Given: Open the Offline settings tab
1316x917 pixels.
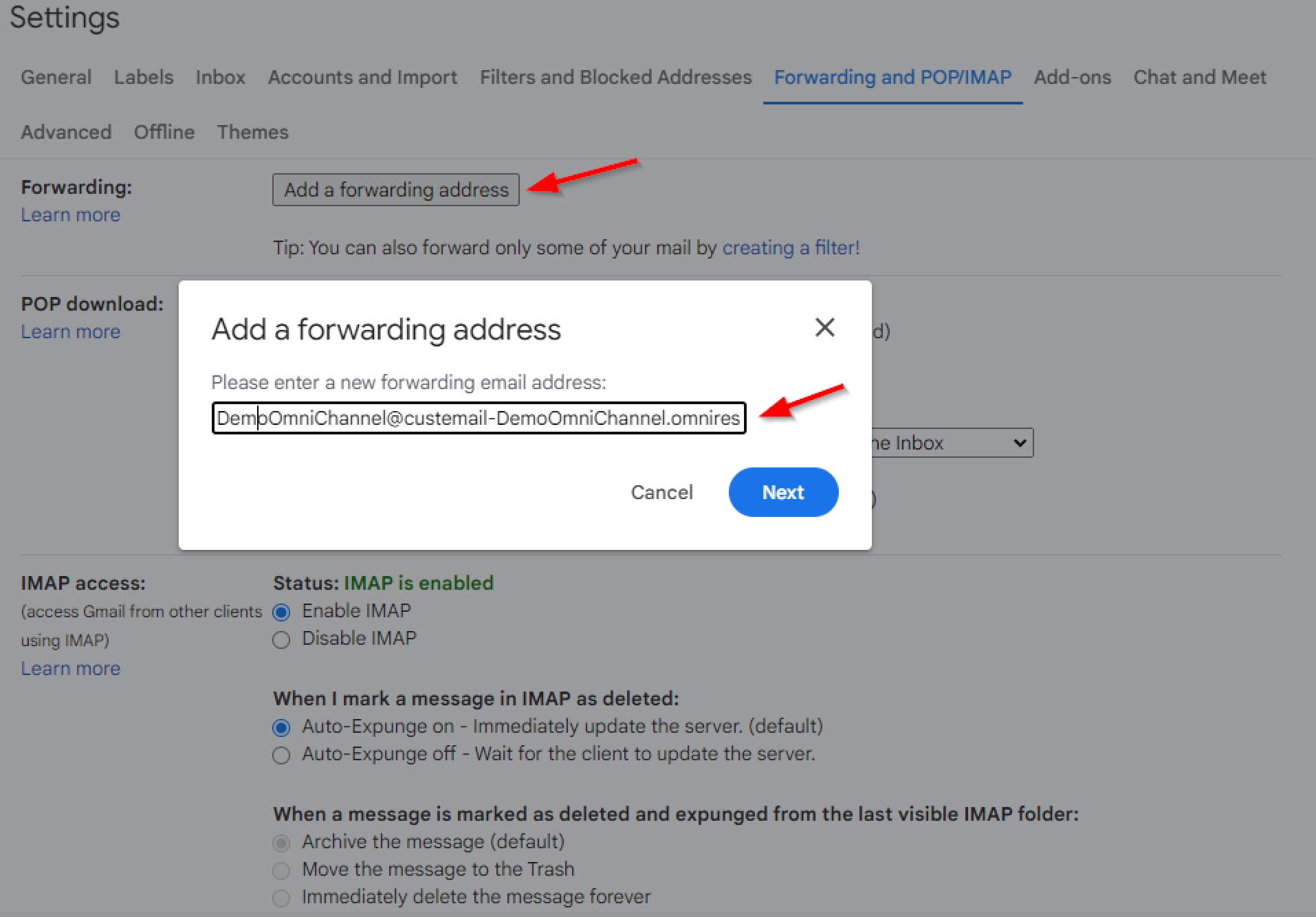Looking at the screenshot, I should pyautogui.click(x=164, y=132).
